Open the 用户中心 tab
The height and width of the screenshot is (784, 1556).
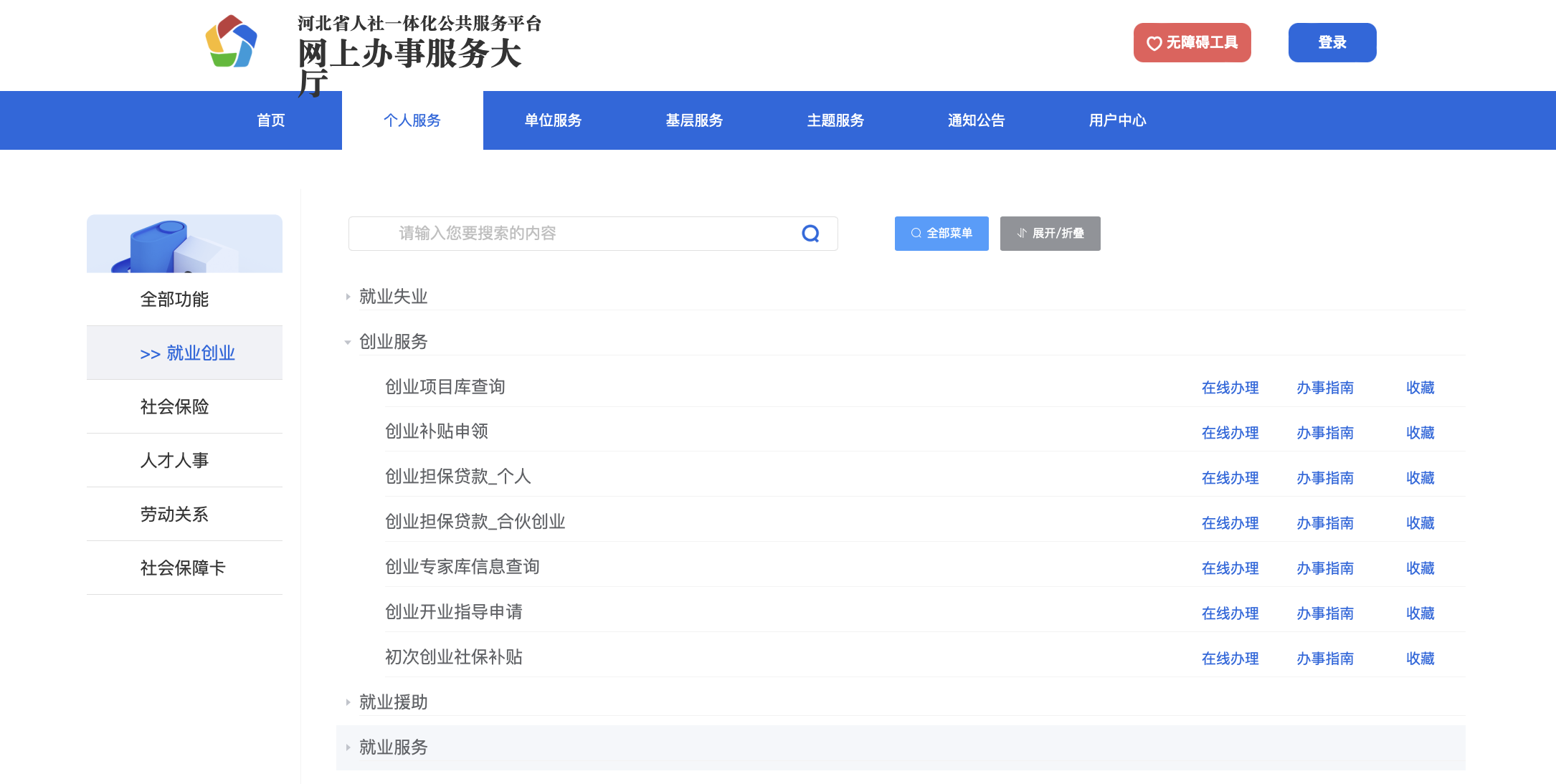[x=1117, y=120]
